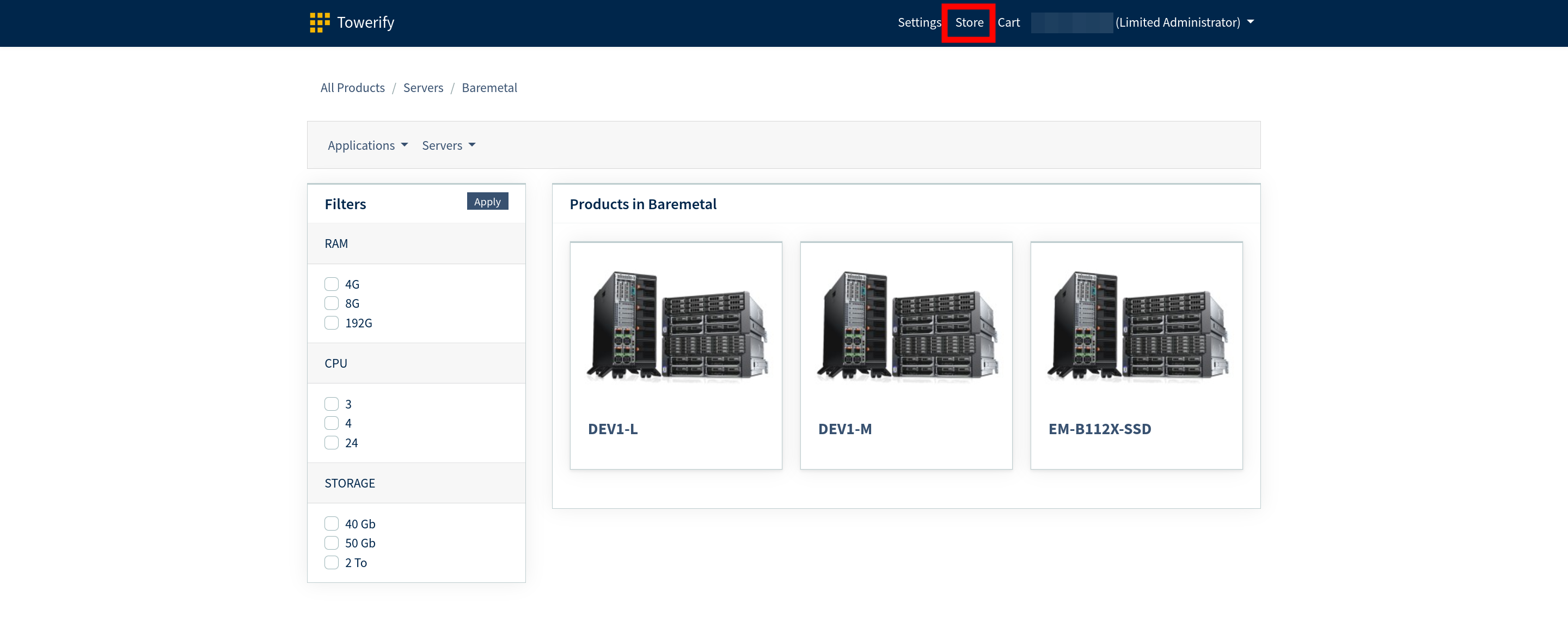
Task: Click the Servers breadcrumb link
Action: [x=423, y=88]
